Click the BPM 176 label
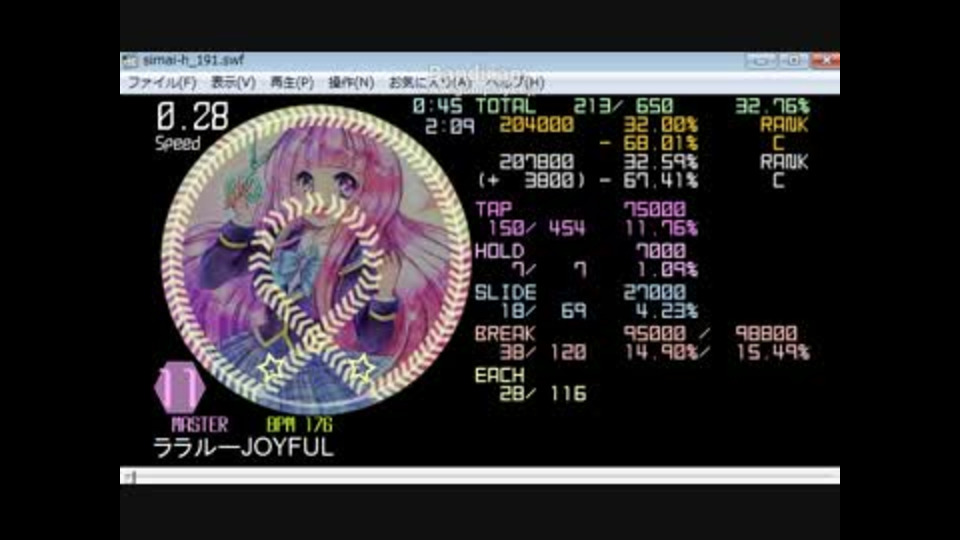This screenshot has width=960, height=540. pos(299,424)
